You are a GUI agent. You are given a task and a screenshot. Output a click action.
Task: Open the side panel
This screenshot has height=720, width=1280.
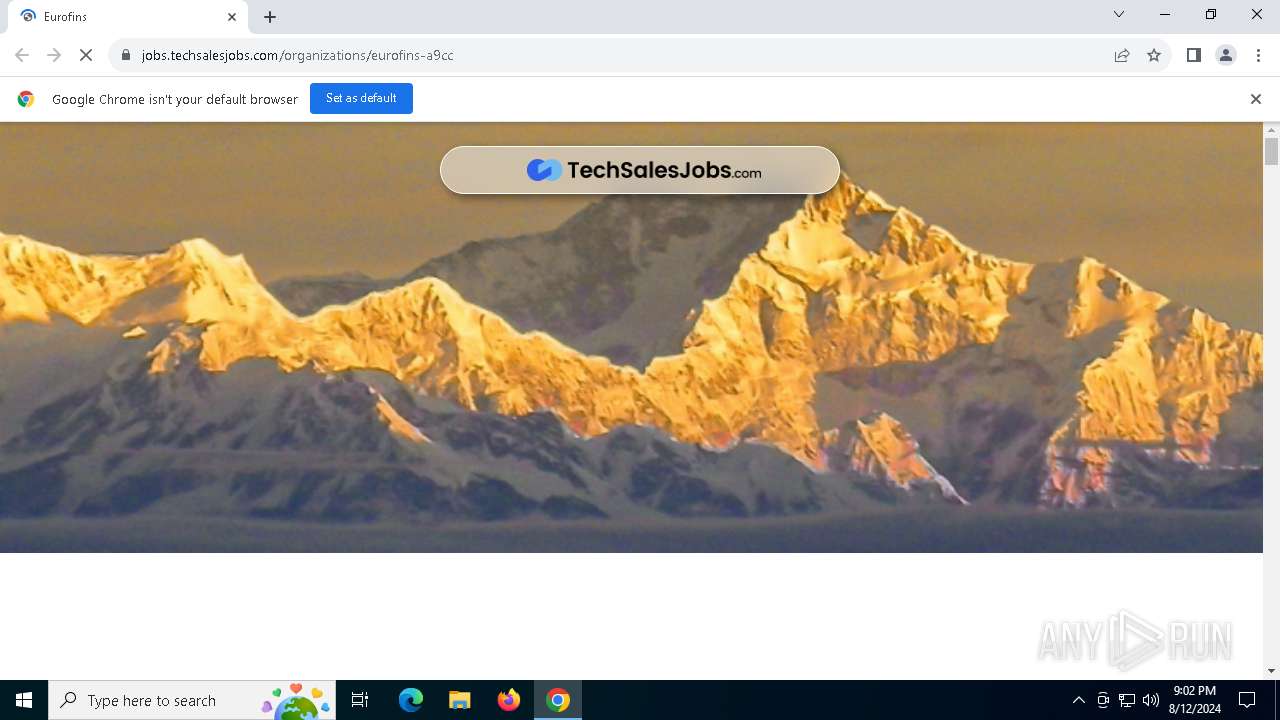(1194, 55)
